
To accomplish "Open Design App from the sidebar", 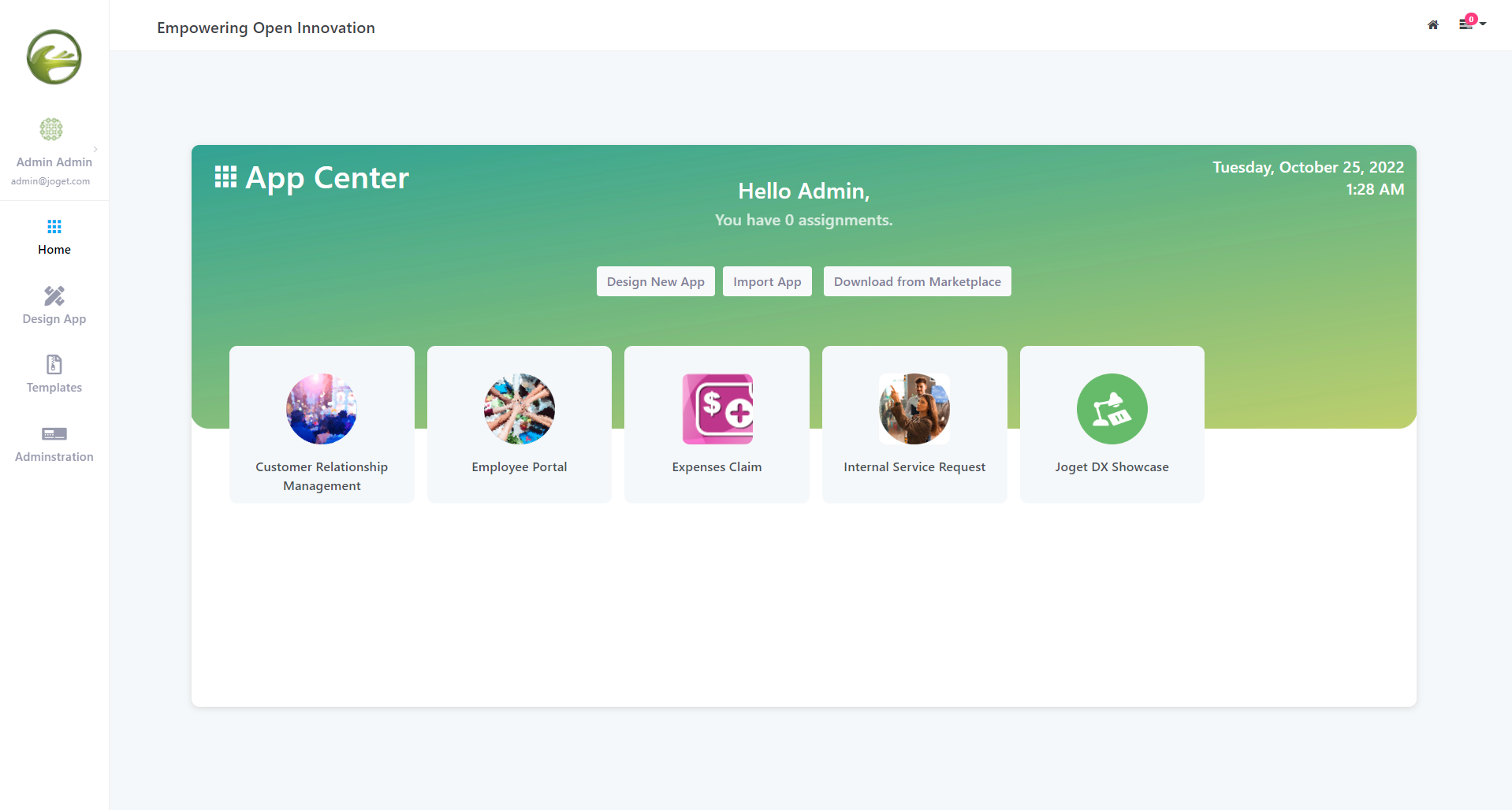I will click(54, 306).
